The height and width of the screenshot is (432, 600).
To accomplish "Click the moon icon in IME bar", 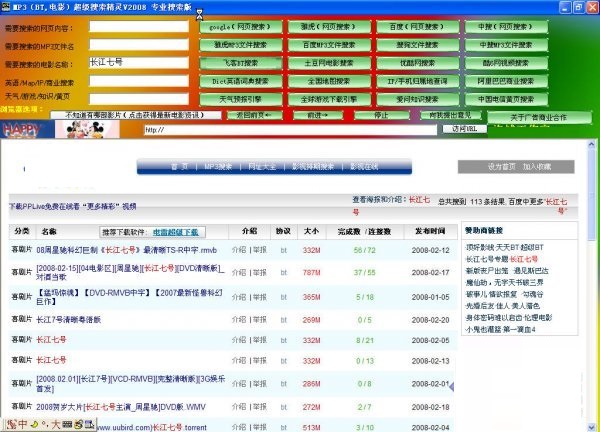I will click(x=34, y=424).
